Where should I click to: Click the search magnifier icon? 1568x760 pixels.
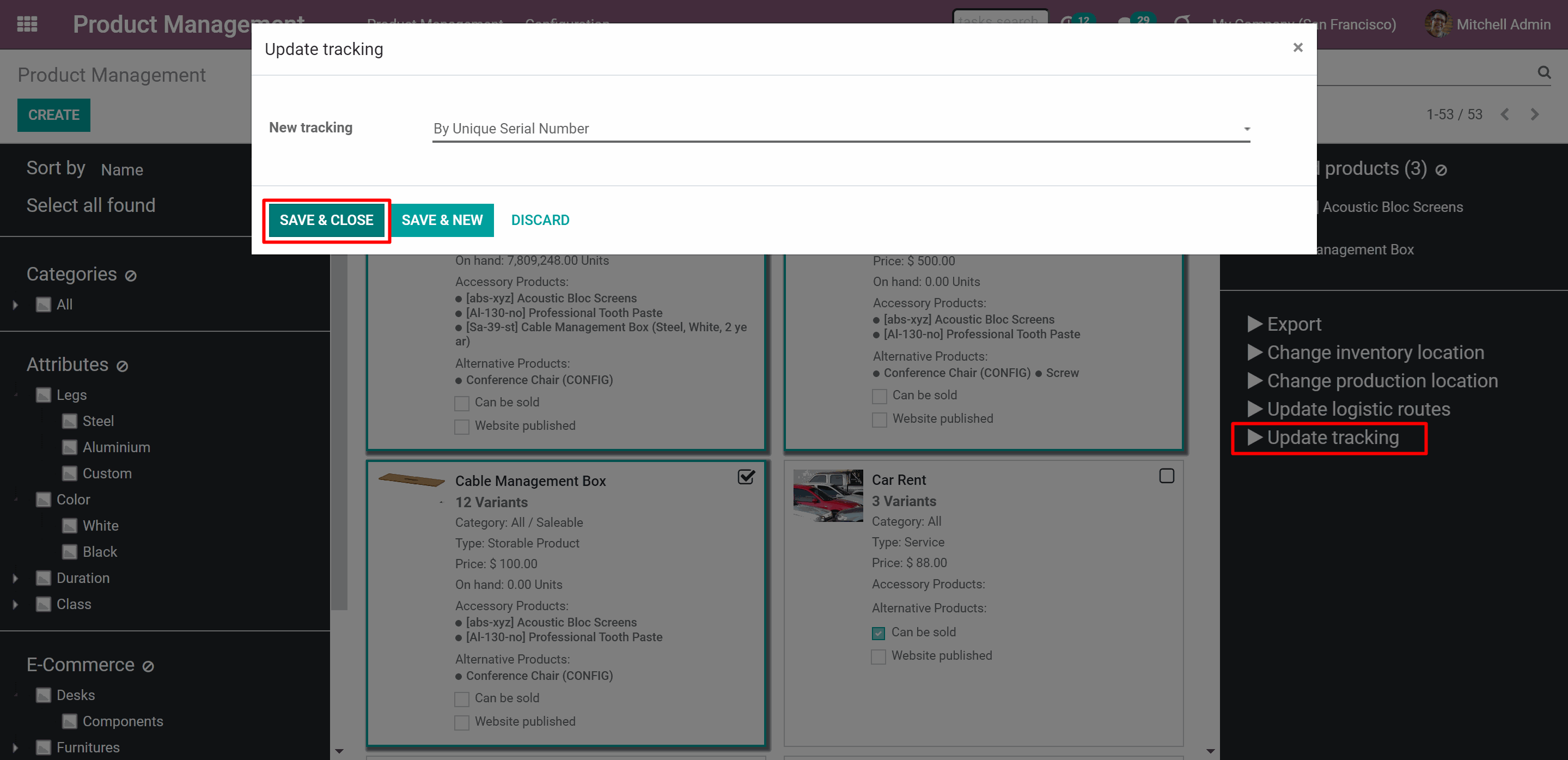(x=1544, y=72)
